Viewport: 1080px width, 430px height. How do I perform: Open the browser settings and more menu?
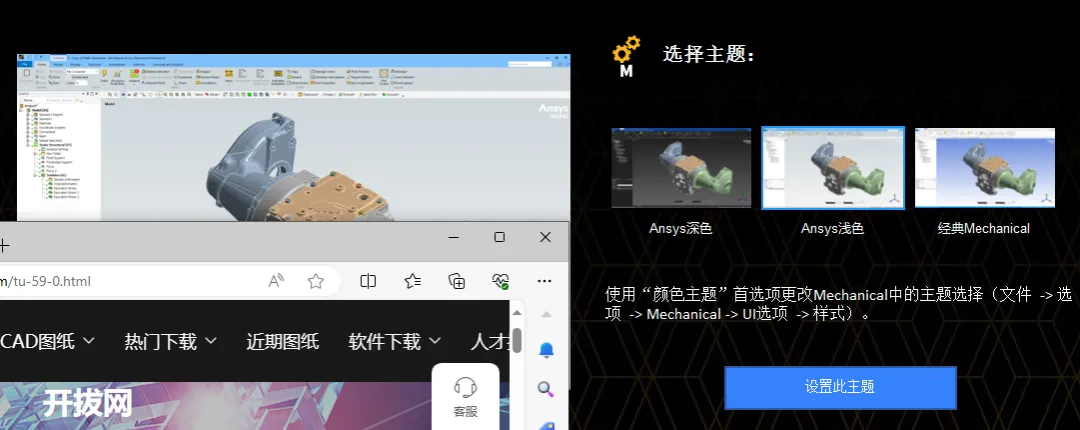click(x=544, y=281)
